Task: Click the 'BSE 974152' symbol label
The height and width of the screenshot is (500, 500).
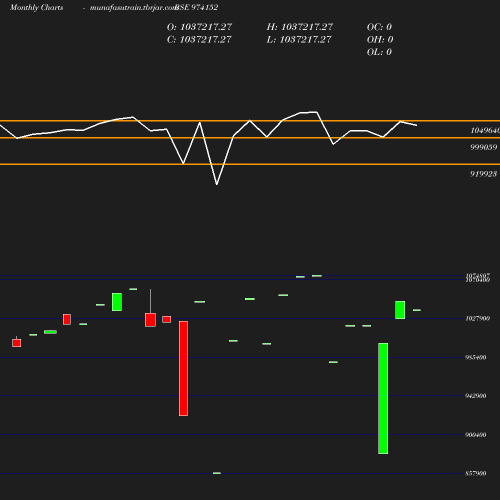Action: 196,8
